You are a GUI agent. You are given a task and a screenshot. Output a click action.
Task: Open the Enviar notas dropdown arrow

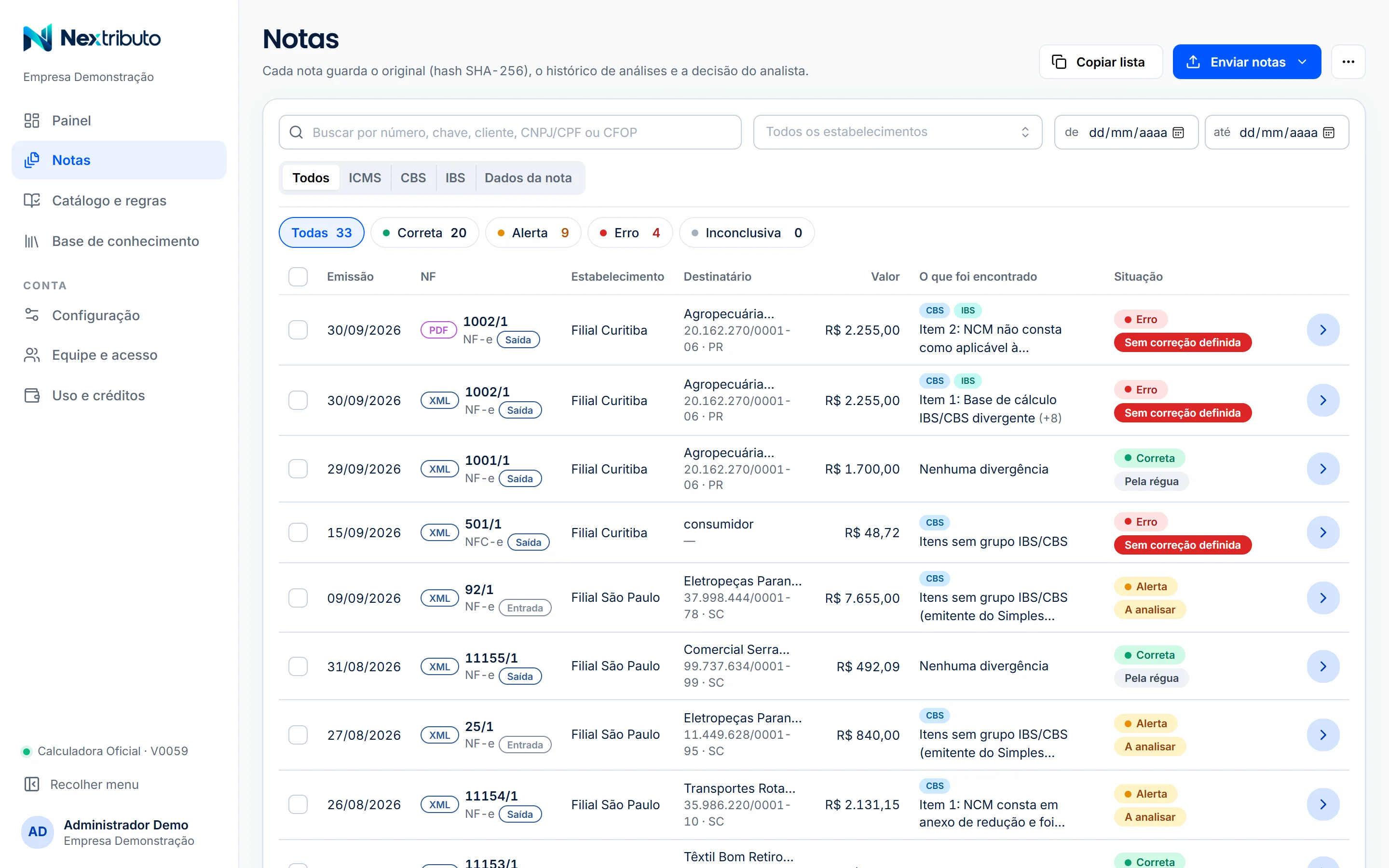pos(1302,62)
